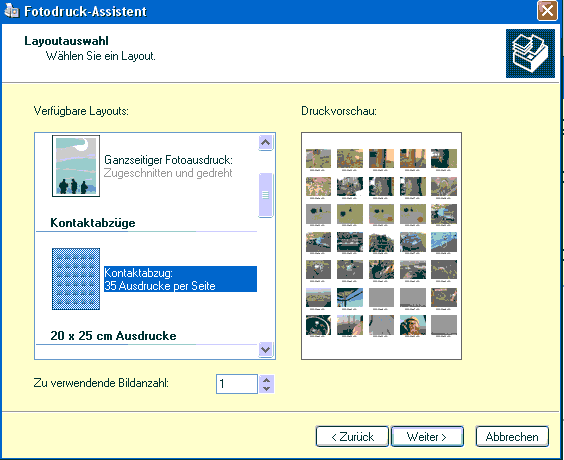Close the Fotodruck-Assistent window
This screenshot has width=564, height=460.
(547, 10)
